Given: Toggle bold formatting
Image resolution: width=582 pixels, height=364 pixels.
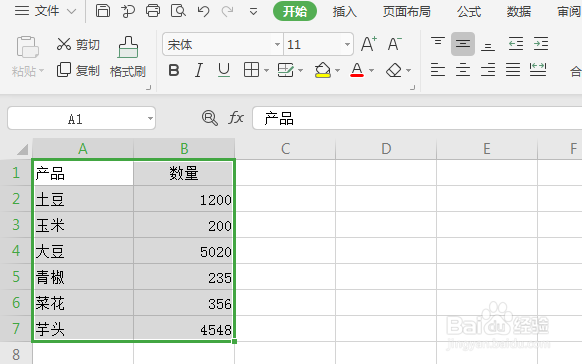Looking at the screenshot, I should click(174, 70).
